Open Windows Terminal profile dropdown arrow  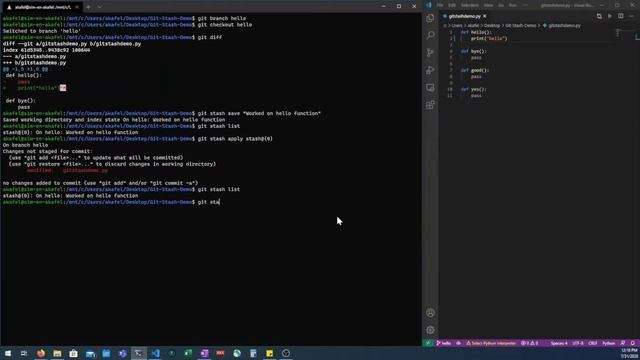coord(100,7)
